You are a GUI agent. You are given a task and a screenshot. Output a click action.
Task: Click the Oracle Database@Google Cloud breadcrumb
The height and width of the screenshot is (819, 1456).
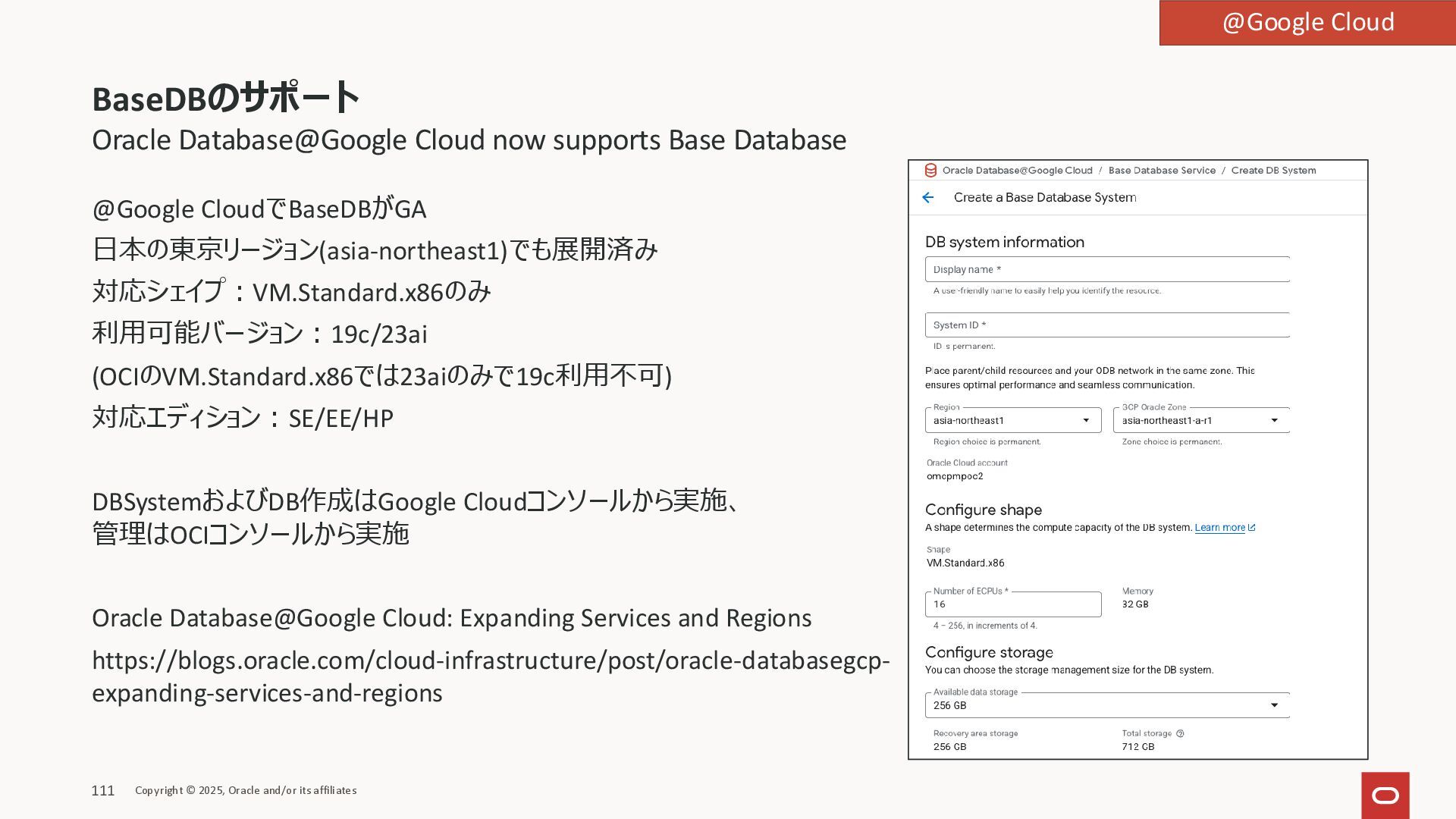point(1017,171)
